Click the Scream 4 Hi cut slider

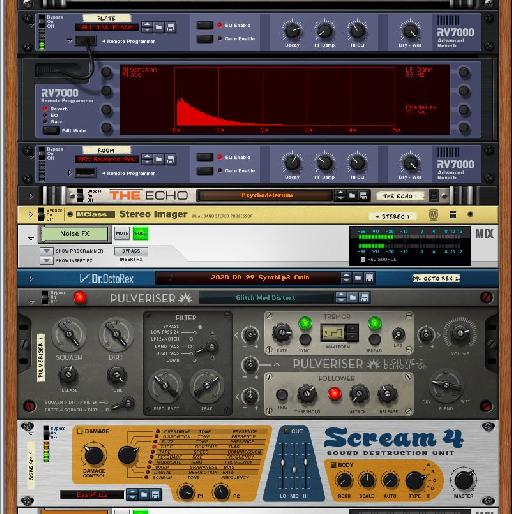[x=305, y=462]
